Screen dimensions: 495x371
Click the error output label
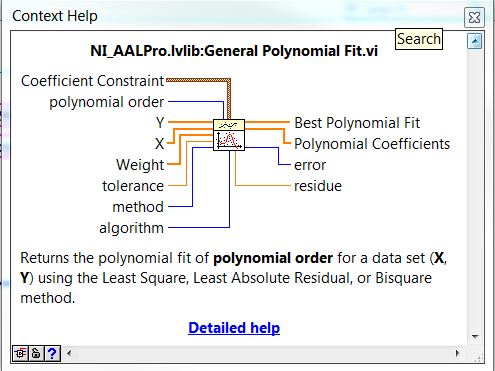click(x=310, y=165)
